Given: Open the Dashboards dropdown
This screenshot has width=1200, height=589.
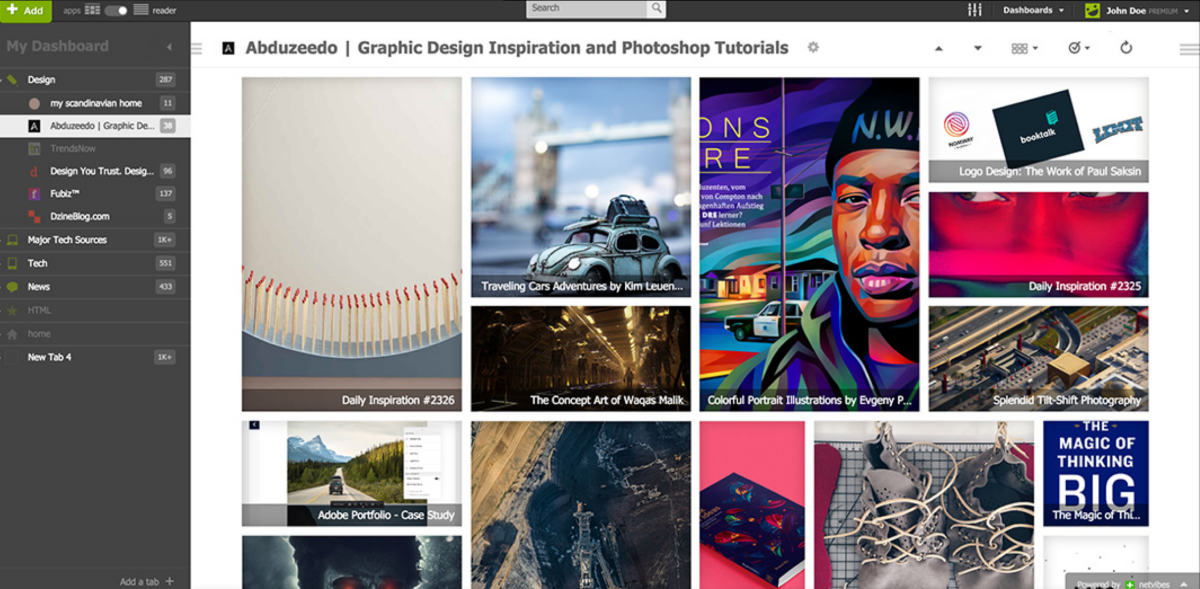Looking at the screenshot, I should click(1033, 10).
